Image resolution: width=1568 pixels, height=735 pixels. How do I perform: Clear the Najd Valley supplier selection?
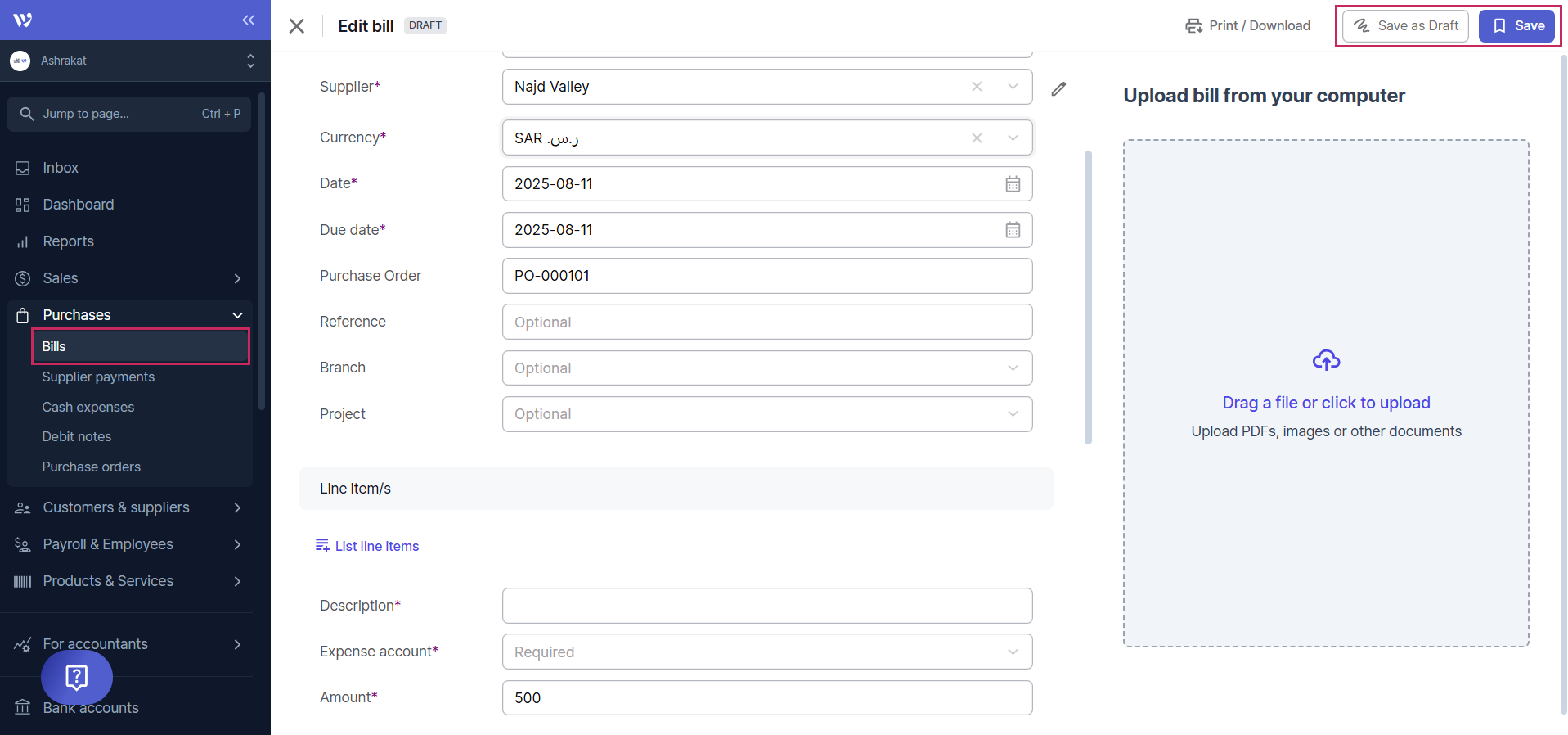point(977,87)
